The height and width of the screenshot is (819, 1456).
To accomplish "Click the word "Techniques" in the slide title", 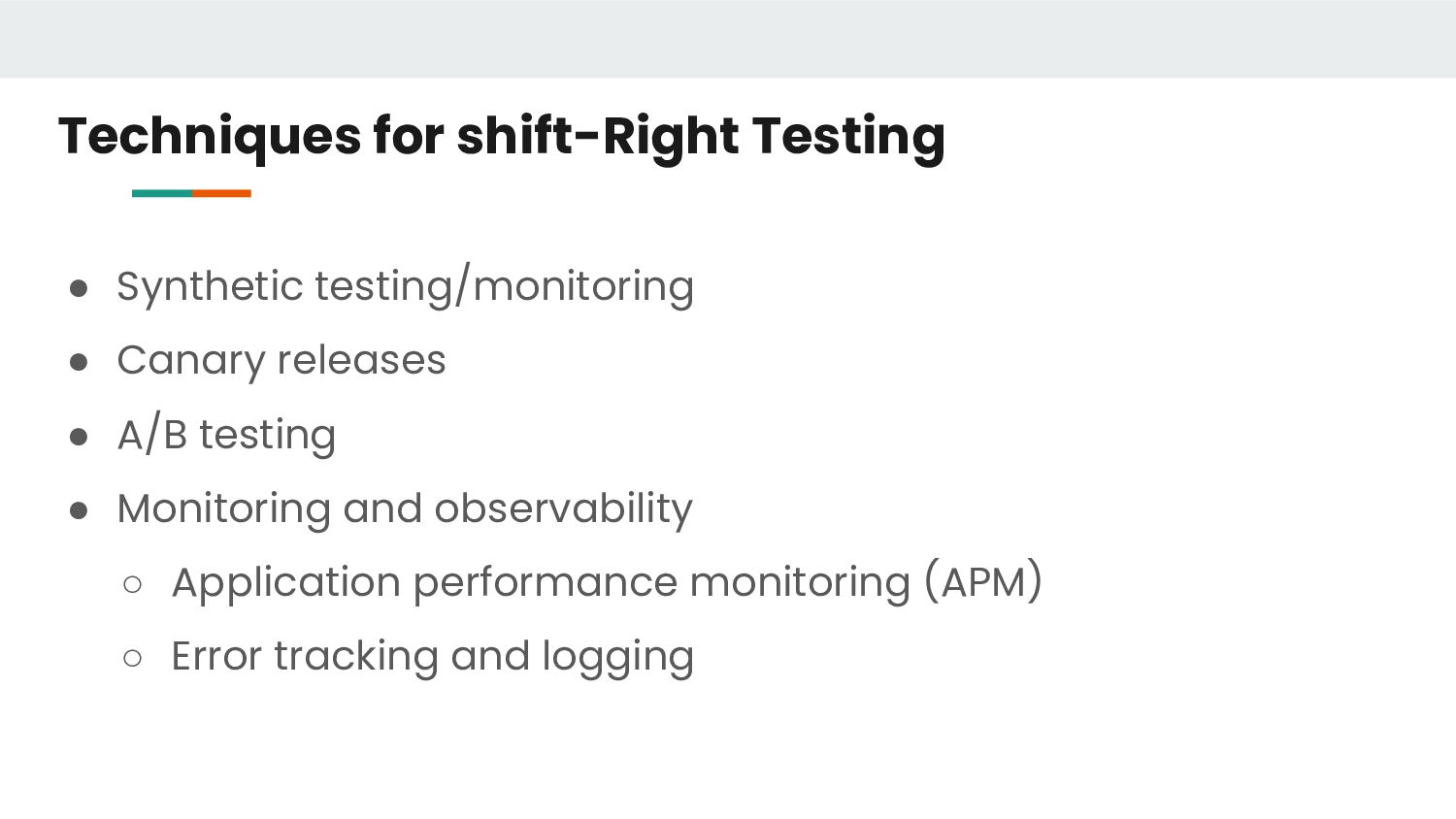I will coord(210,136).
